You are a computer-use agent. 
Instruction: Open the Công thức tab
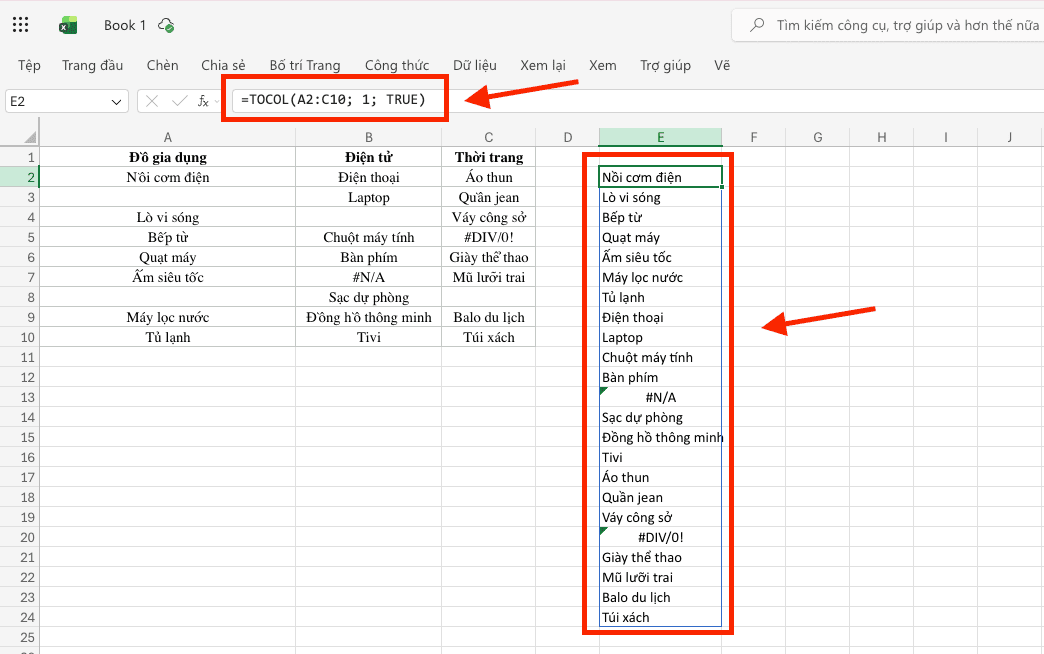[397, 65]
